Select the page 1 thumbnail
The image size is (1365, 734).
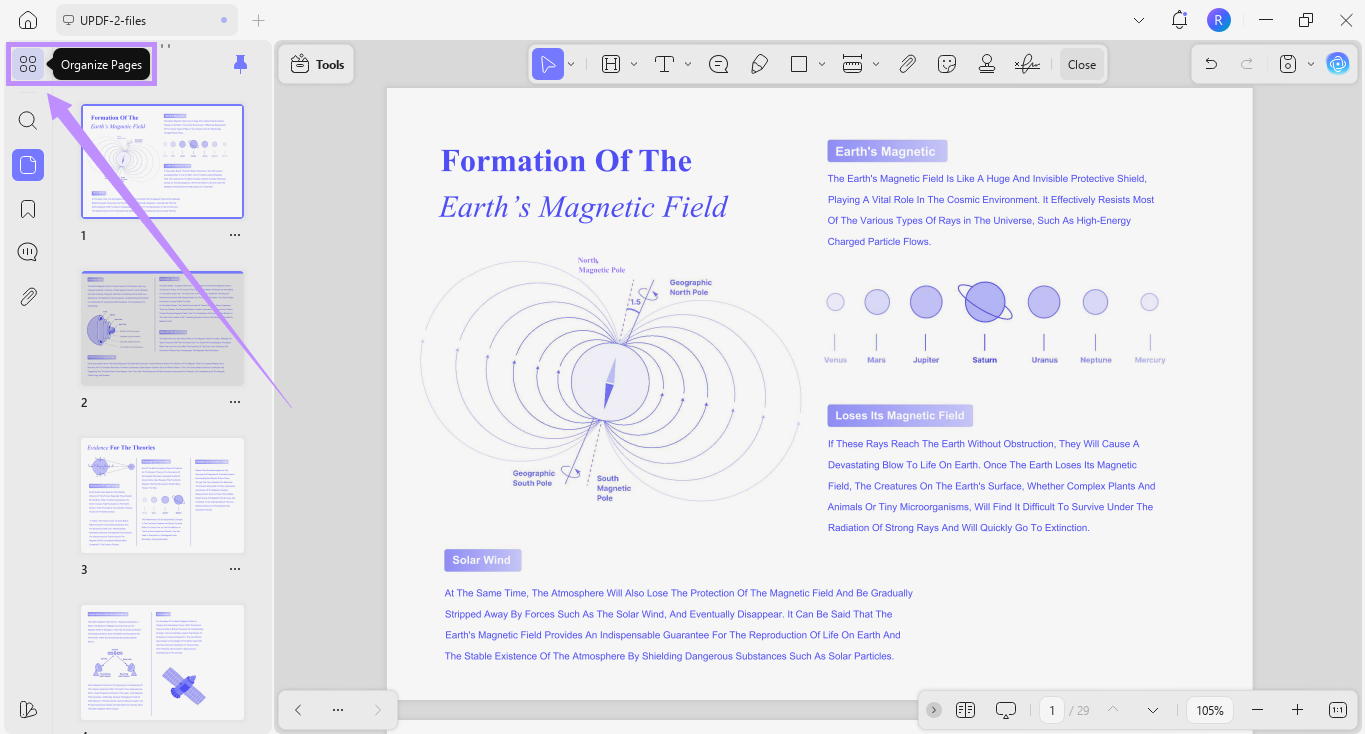click(x=162, y=162)
